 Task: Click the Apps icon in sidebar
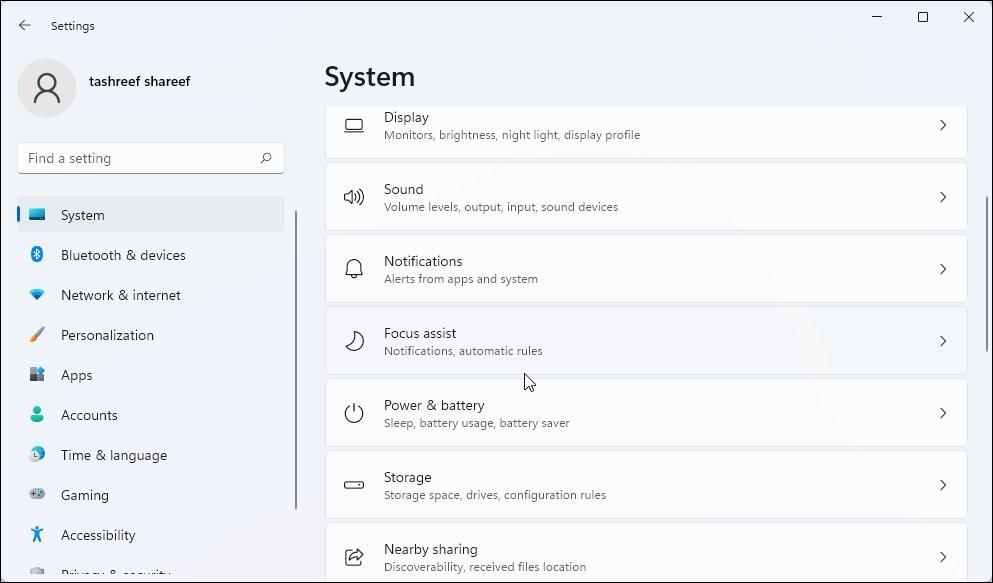[37, 374]
